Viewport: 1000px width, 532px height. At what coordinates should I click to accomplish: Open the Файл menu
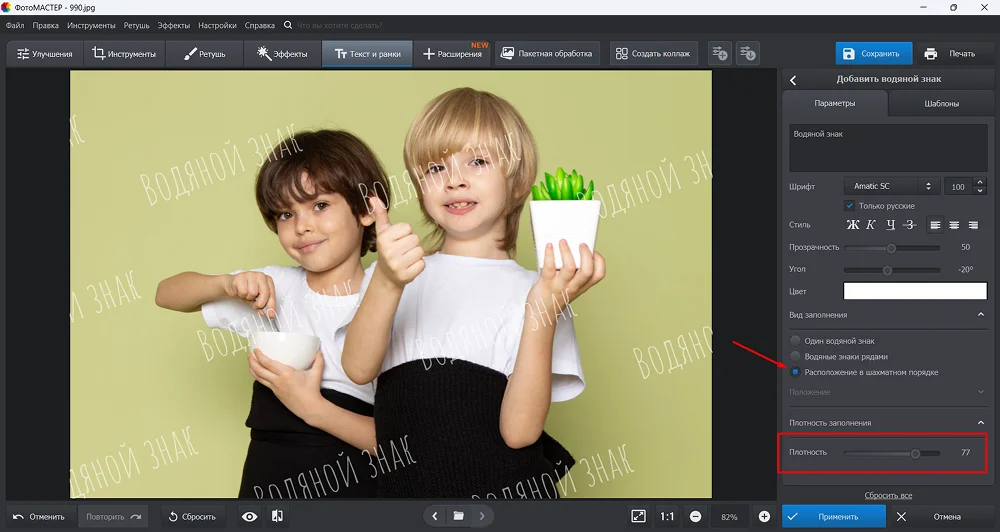(15, 26)
